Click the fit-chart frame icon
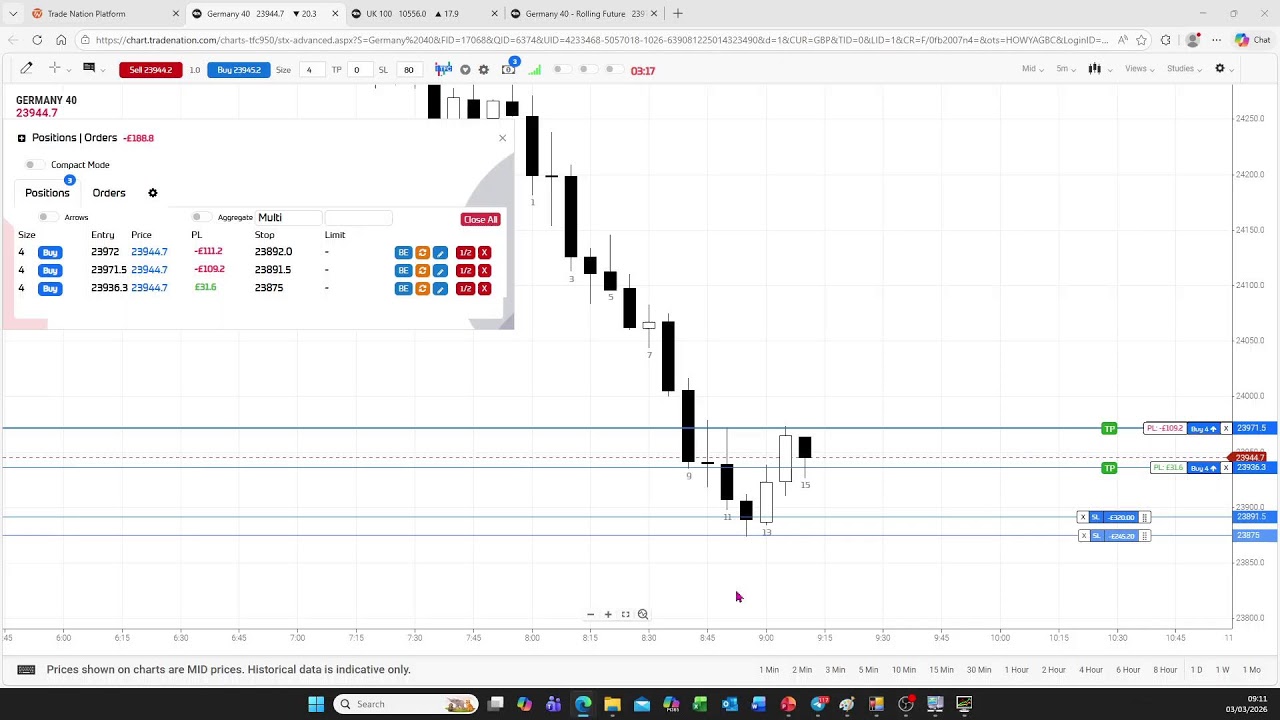Viewport: 1280px width, 720px height. point(626,615)
